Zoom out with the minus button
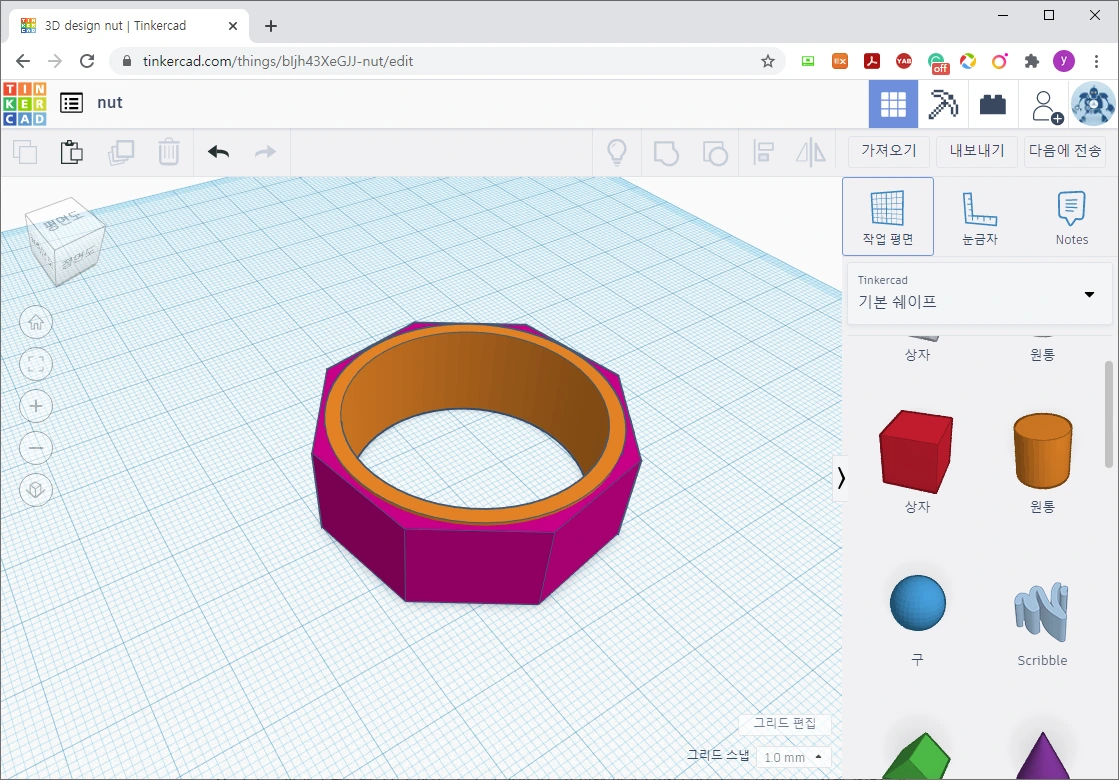Image resolution: width=1119 pixels, height=780 pixels. coord(36,448)
